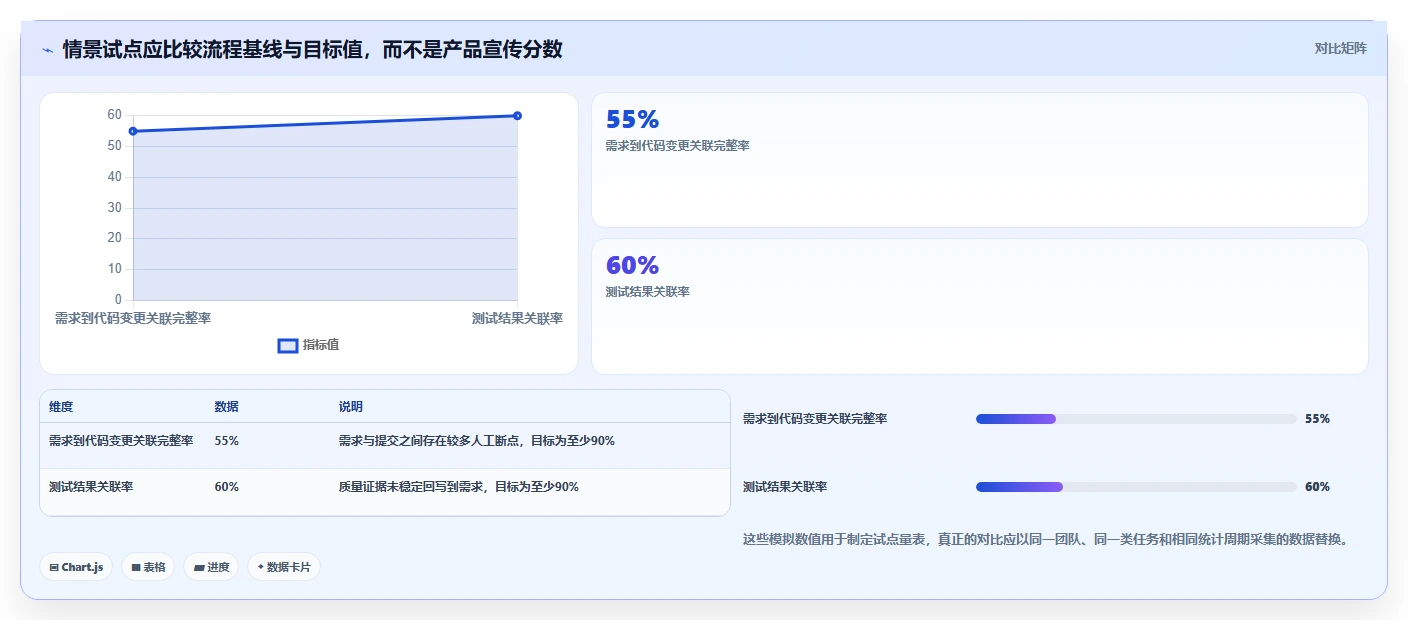Click the 60% value beside progress bar
1408x620 pixels.
[x=1318, y=487]
